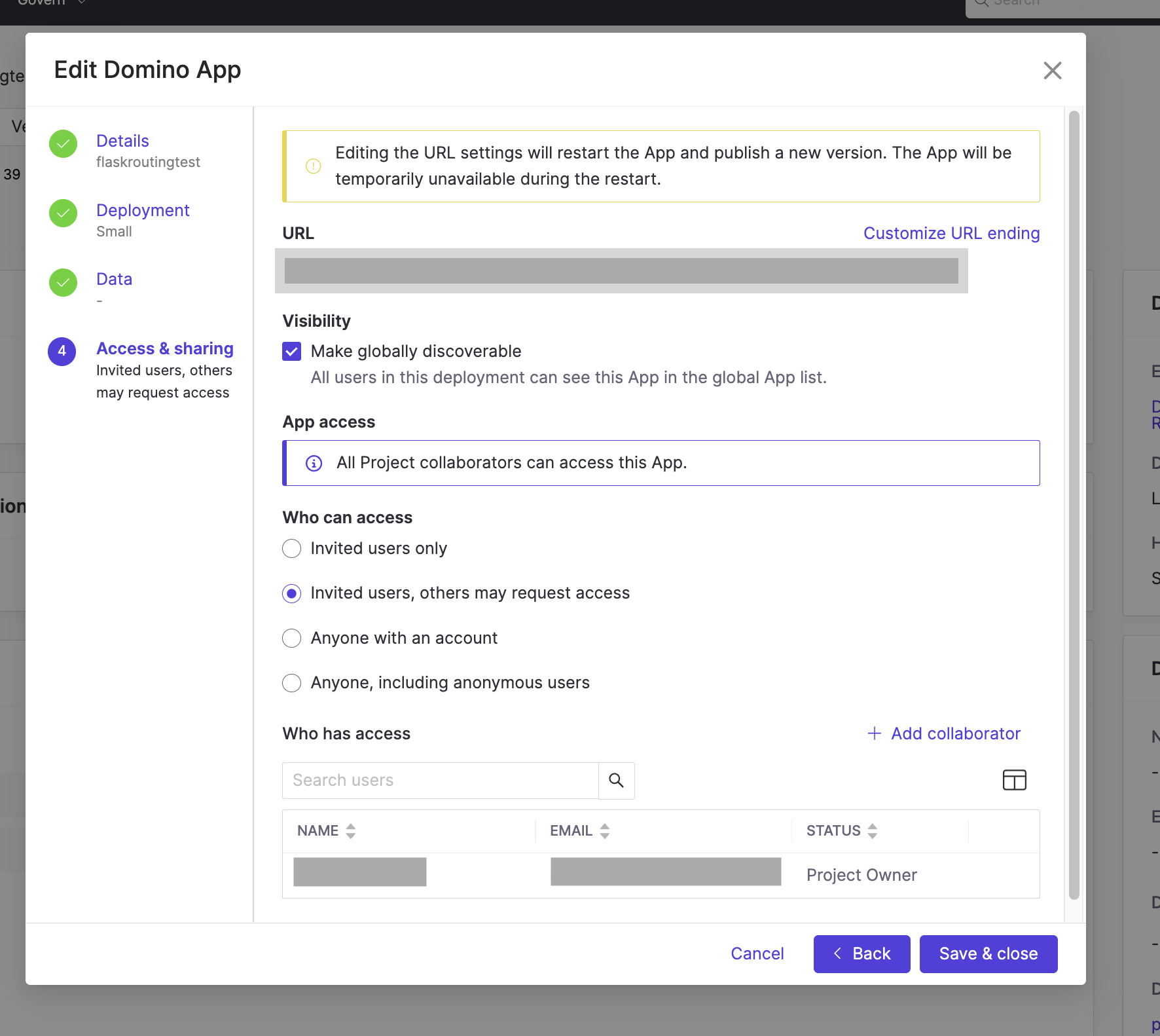Open the Access & sharing step

tap(165, 348)
